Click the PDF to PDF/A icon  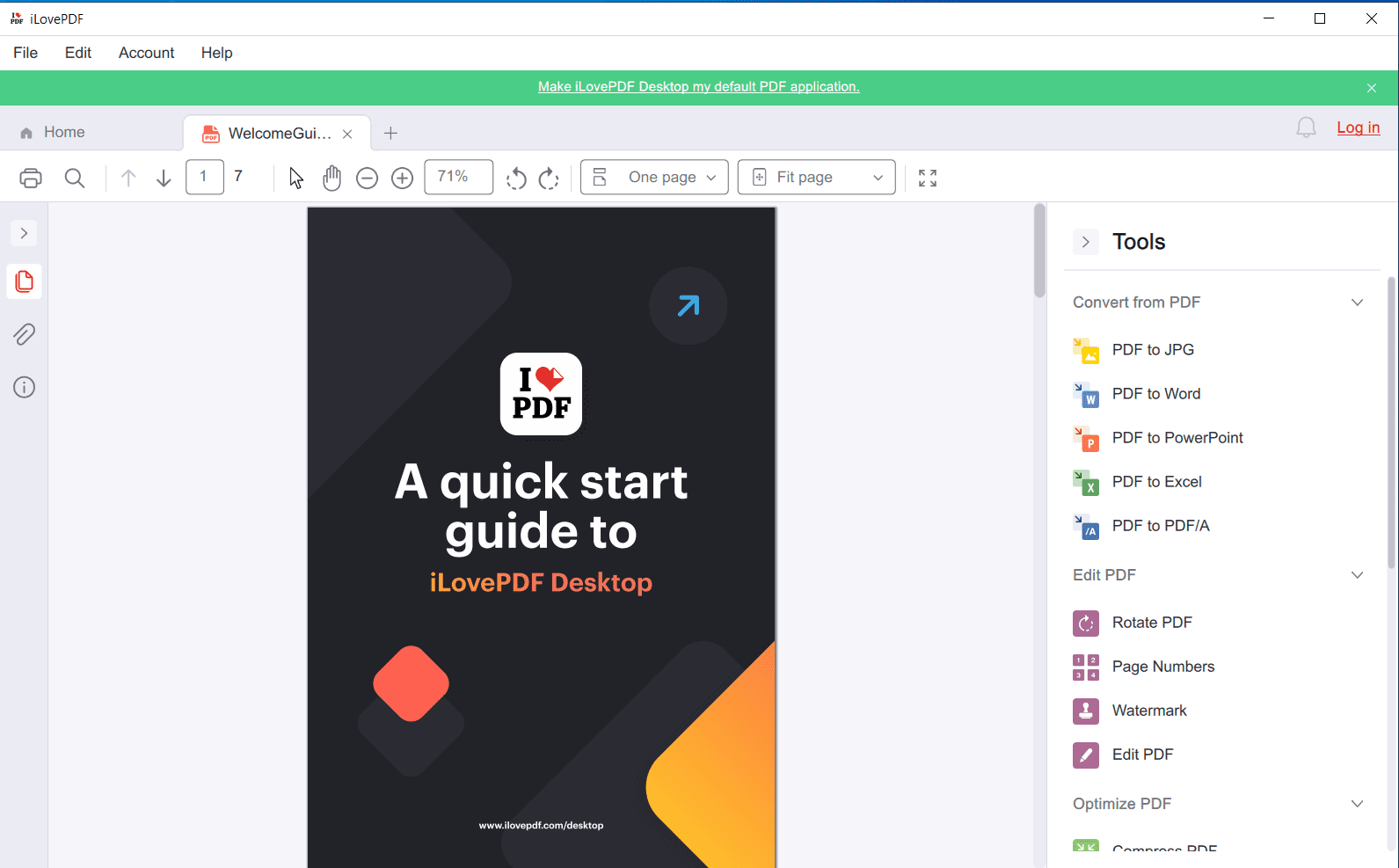[1086, 526]
